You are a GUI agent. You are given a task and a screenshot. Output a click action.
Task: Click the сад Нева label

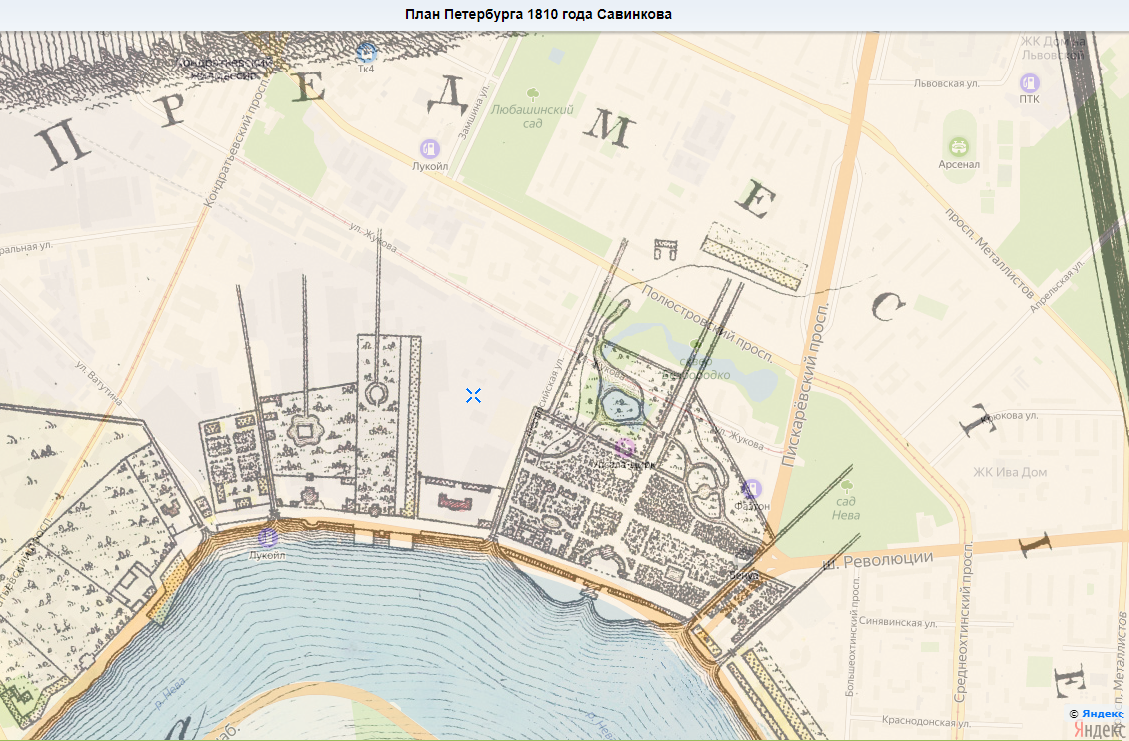pos(846,508)
